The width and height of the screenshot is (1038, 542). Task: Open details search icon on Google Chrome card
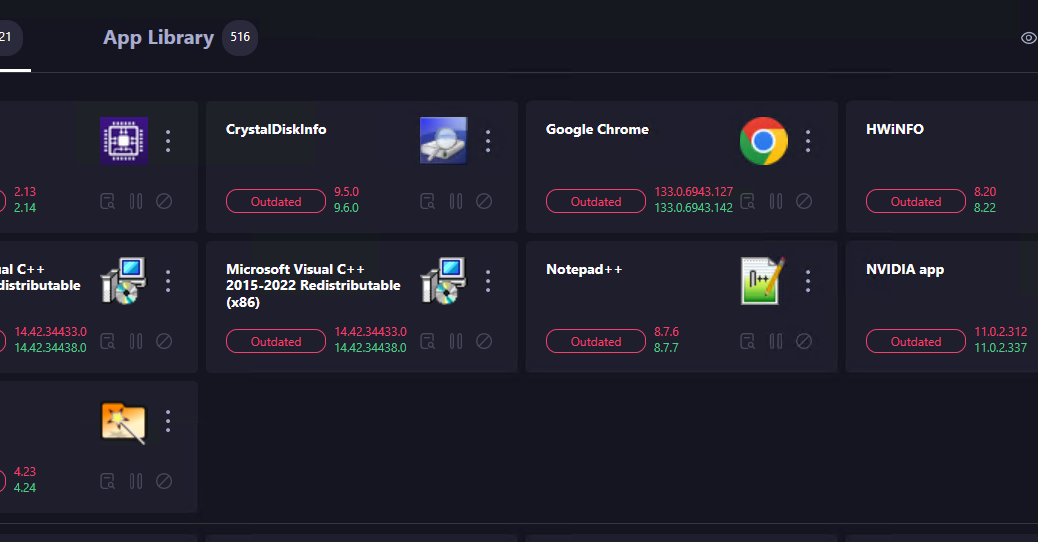[747, 201]
